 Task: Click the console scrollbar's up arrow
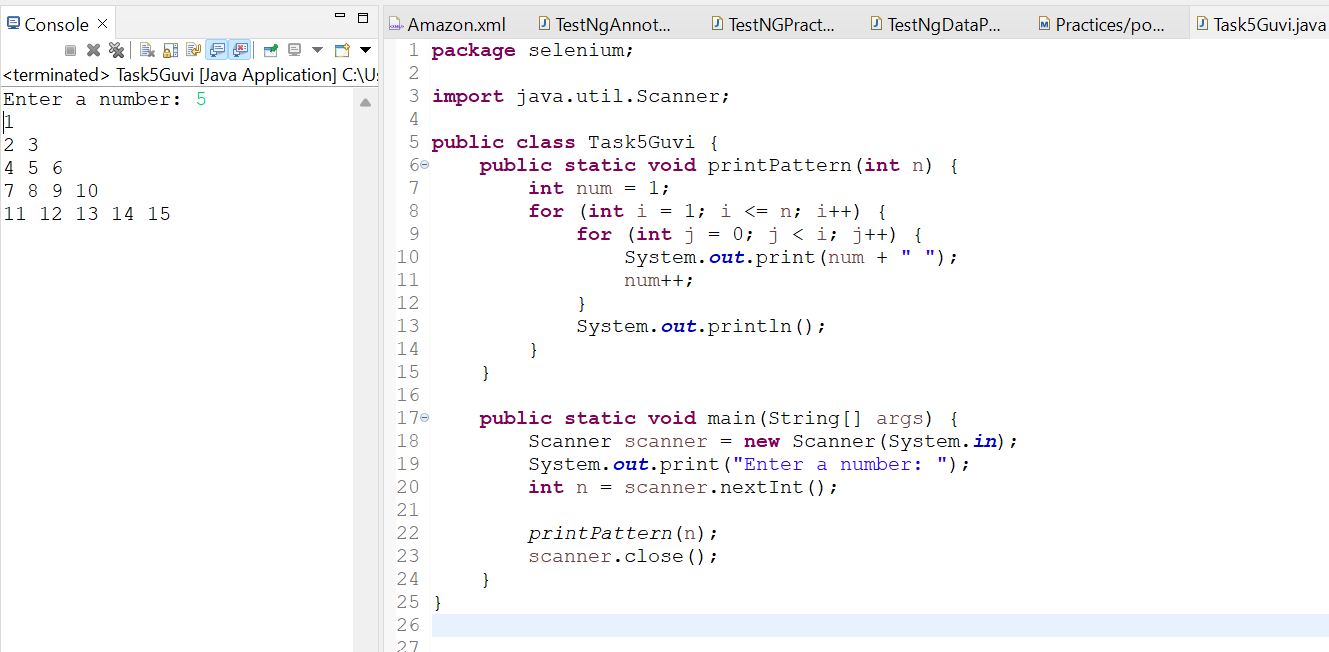[365, 102]
